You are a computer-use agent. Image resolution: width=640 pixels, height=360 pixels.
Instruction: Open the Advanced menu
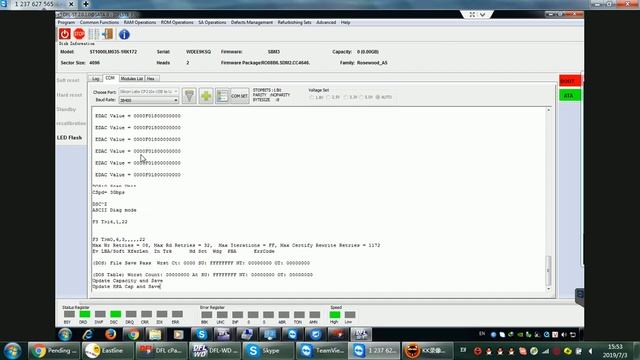326,22
